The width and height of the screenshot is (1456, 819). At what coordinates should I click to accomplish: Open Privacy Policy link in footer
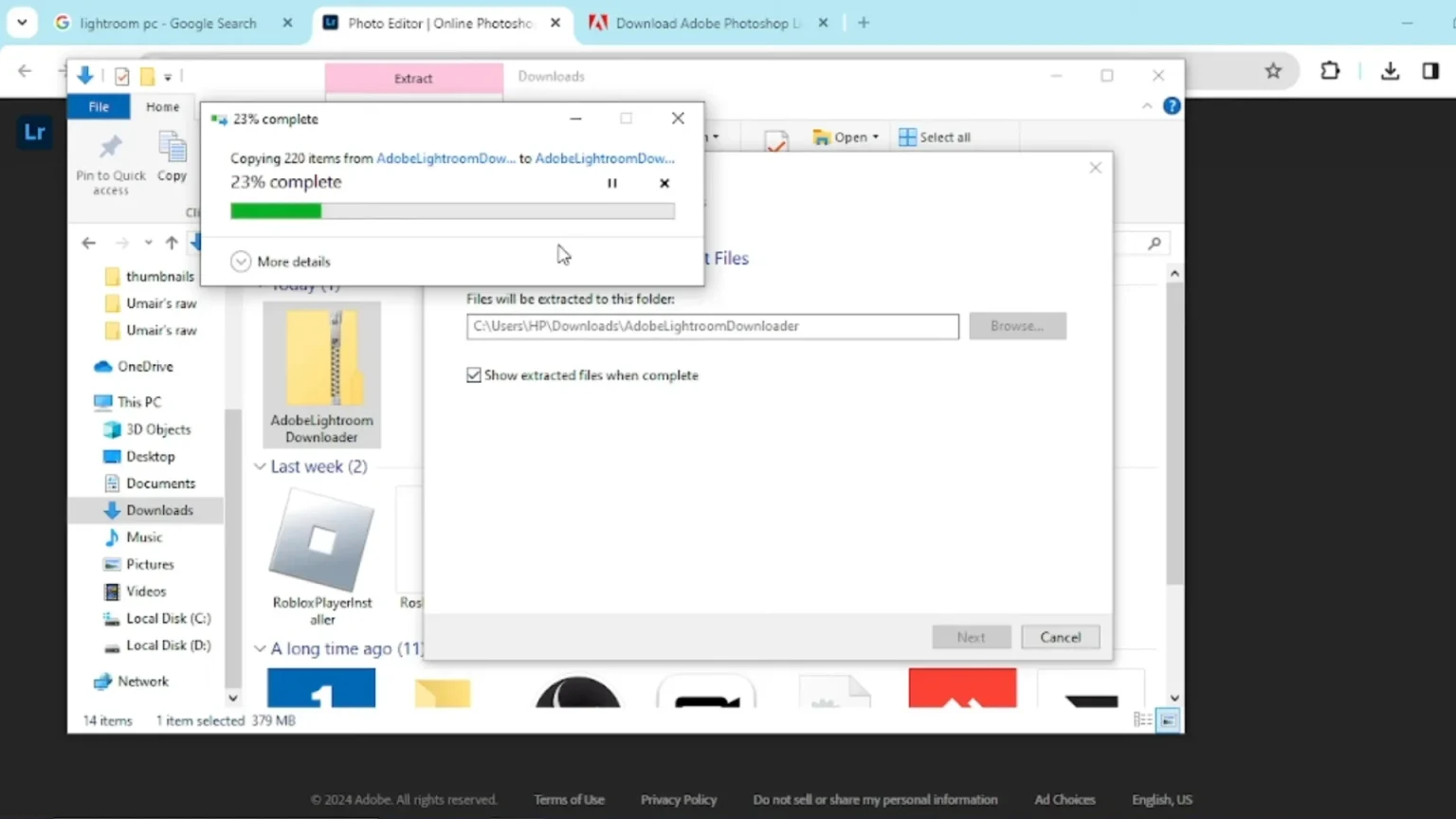tap(678, 799)
